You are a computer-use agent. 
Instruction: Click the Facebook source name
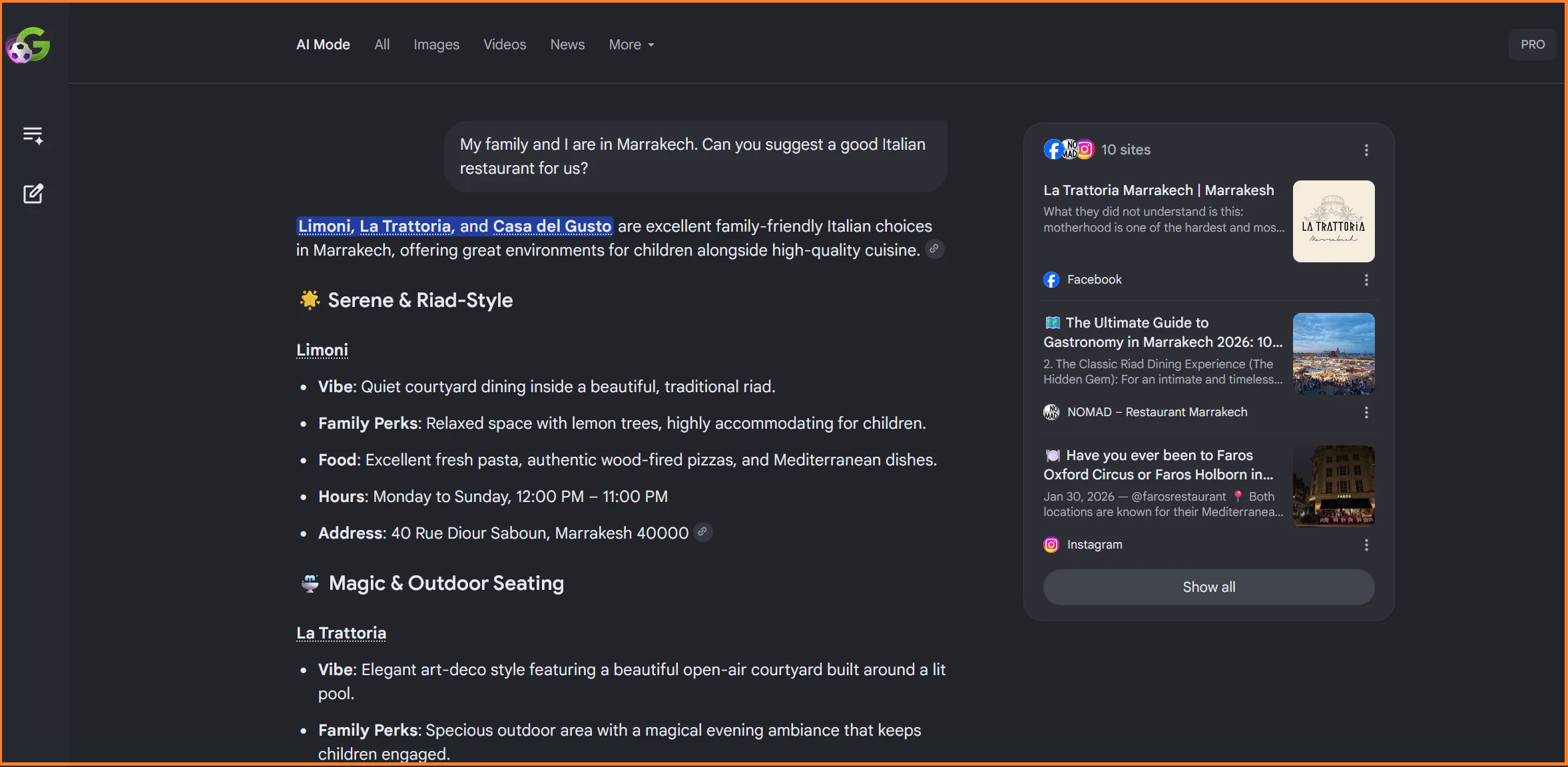click(1094, 280)
